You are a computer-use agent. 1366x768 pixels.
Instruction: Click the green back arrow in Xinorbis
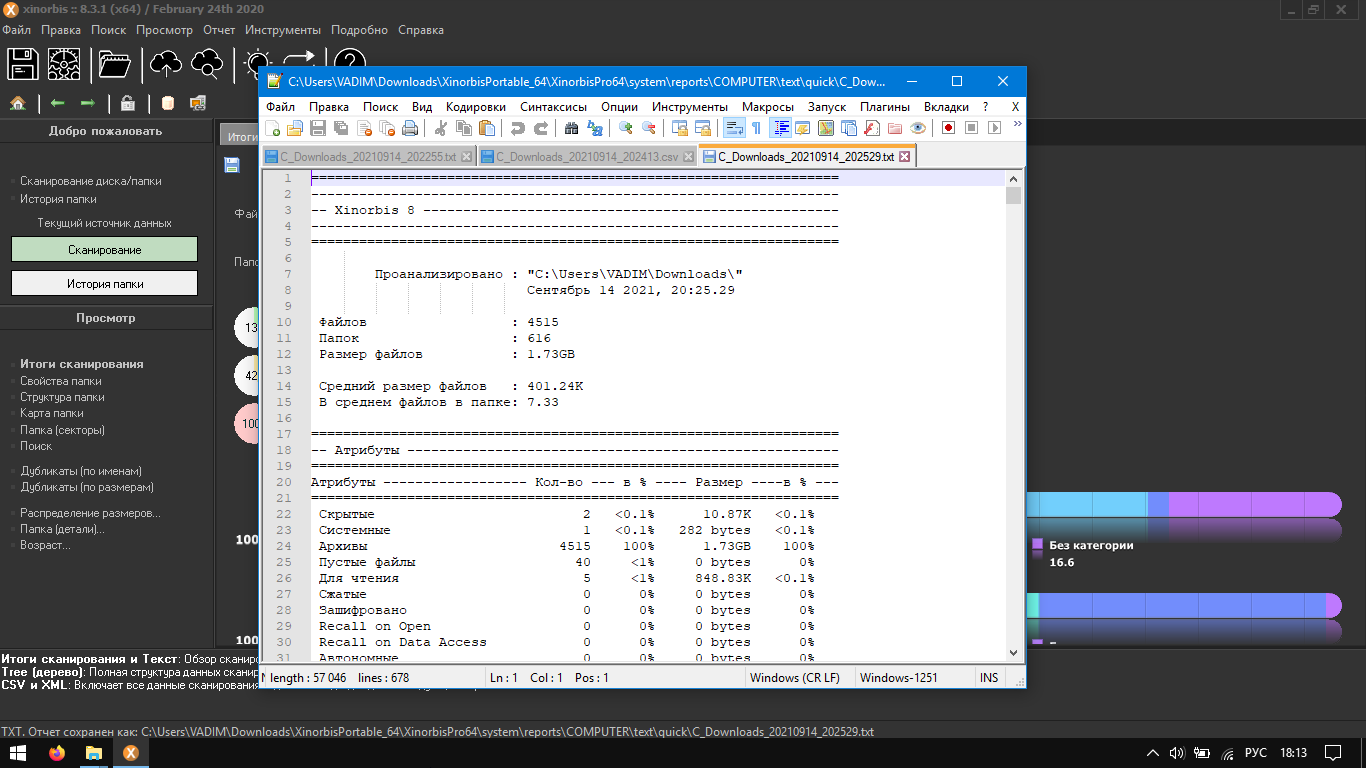point(58,102)
